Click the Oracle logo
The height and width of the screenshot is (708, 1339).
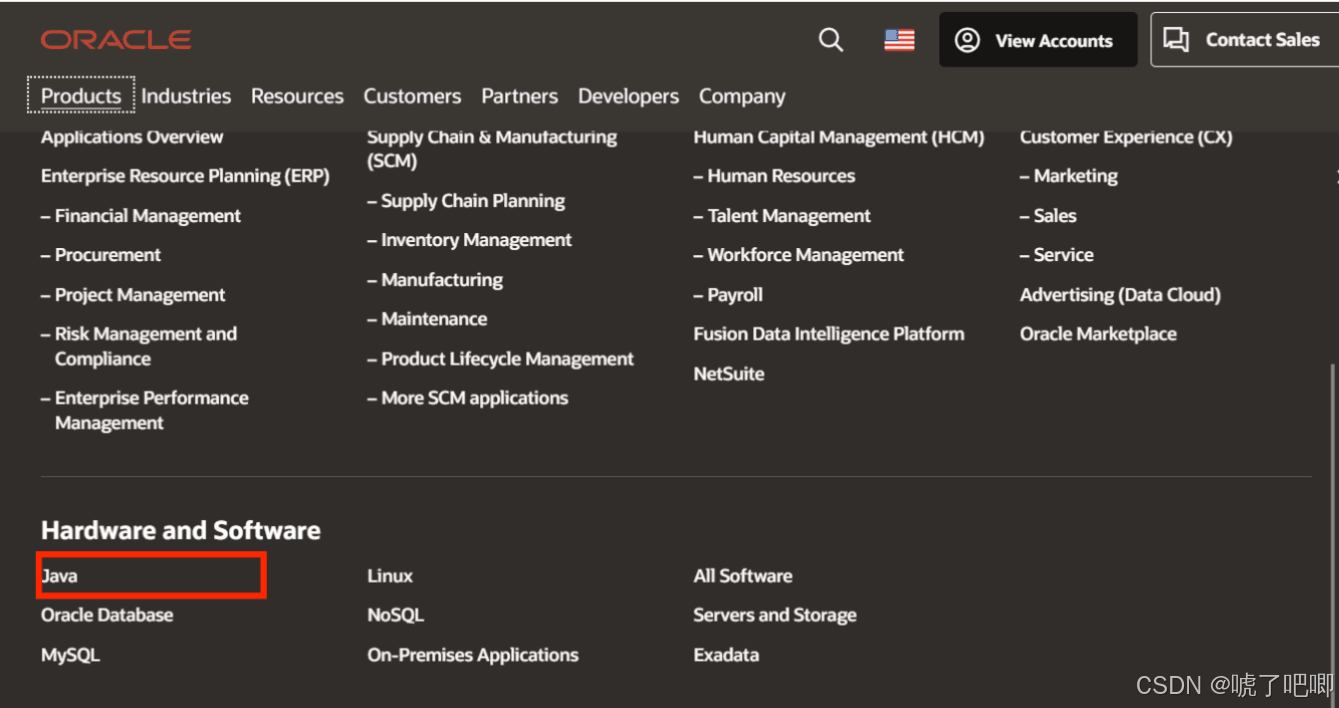pos(116,40)
